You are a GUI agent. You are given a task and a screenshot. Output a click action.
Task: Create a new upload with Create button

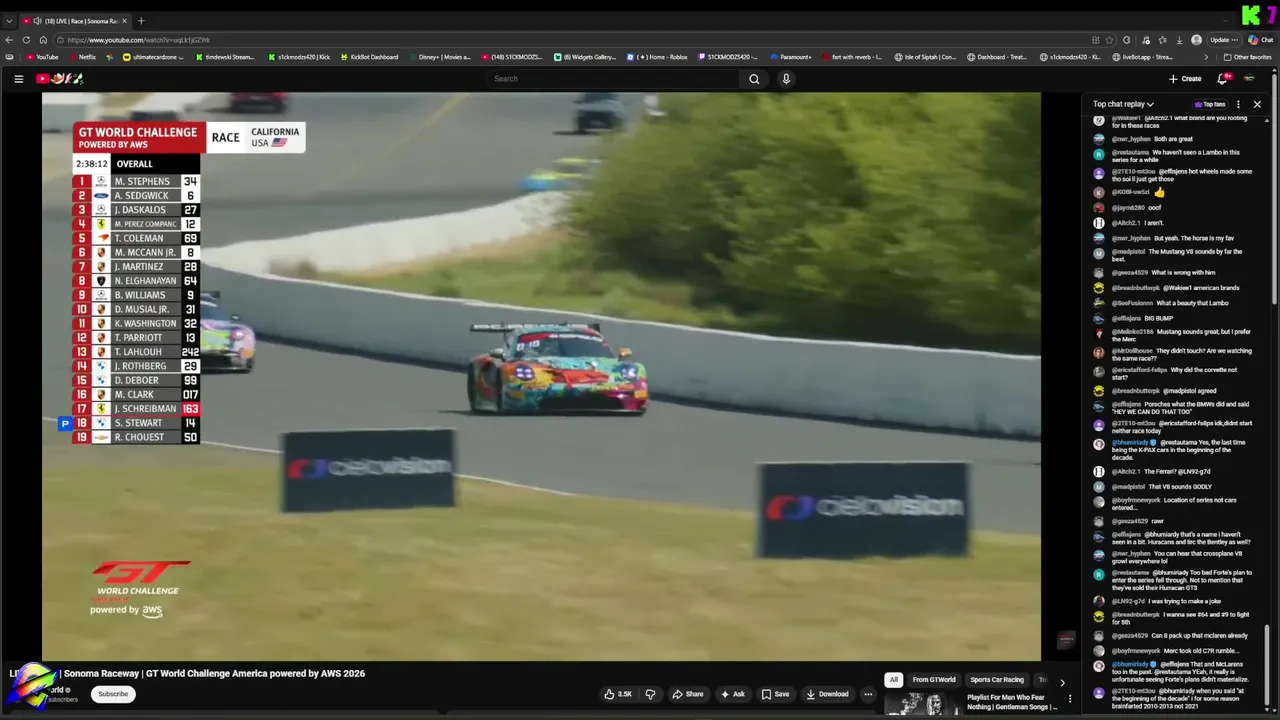1185,79
